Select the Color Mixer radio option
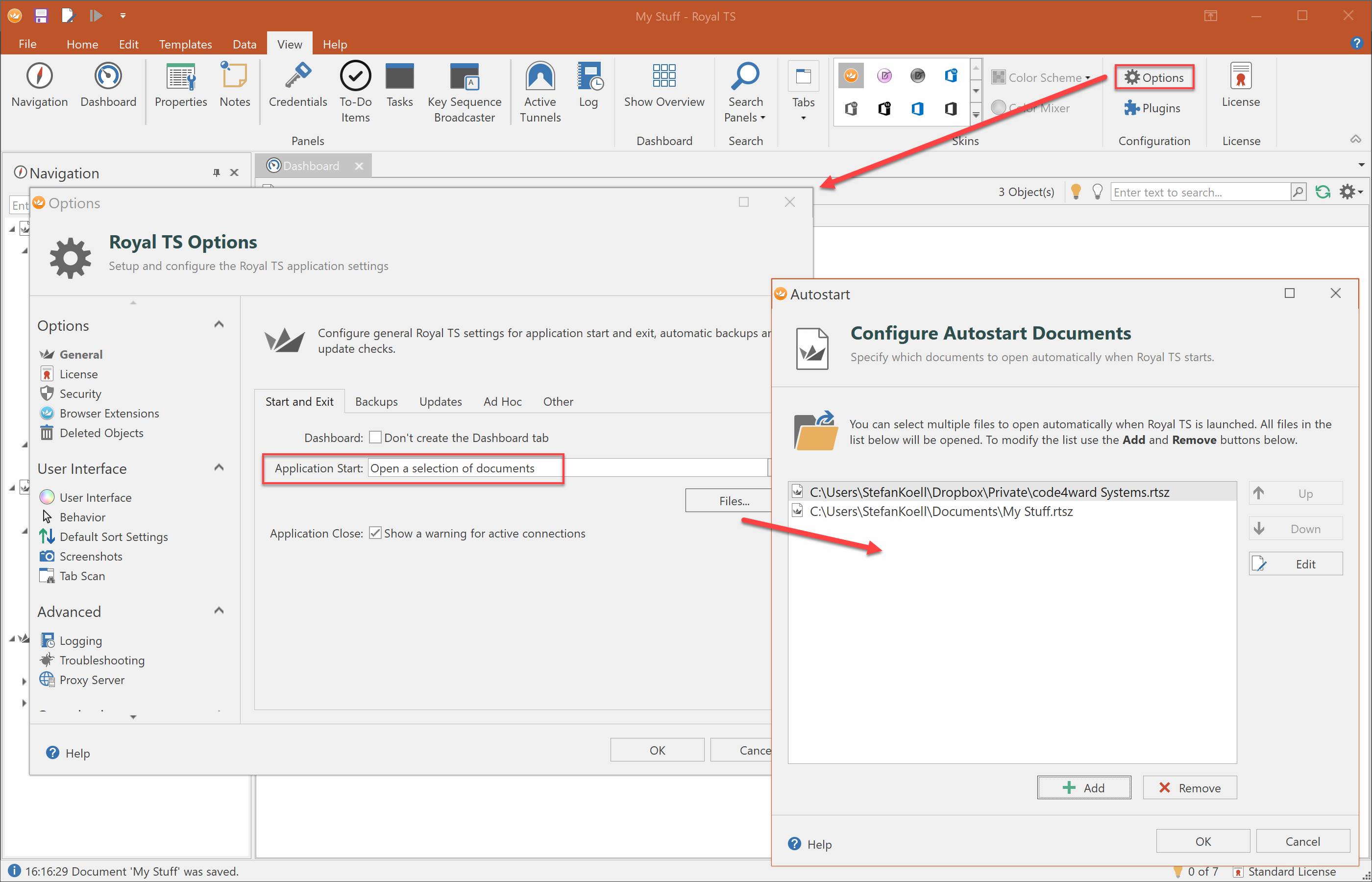The image size is (1372, 882). (999, 108)
